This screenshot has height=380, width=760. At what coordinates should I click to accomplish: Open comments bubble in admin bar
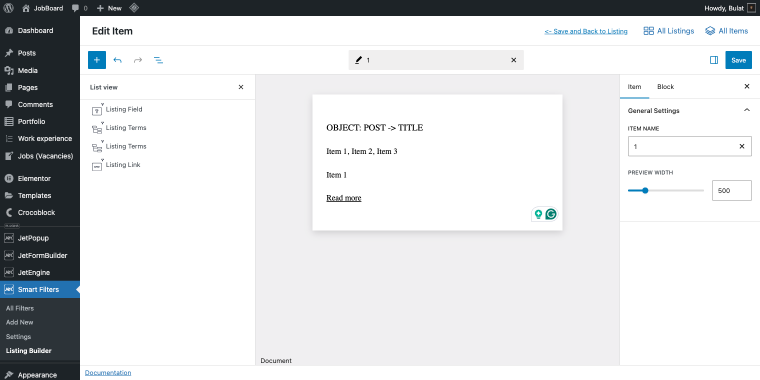coord(79,8)
